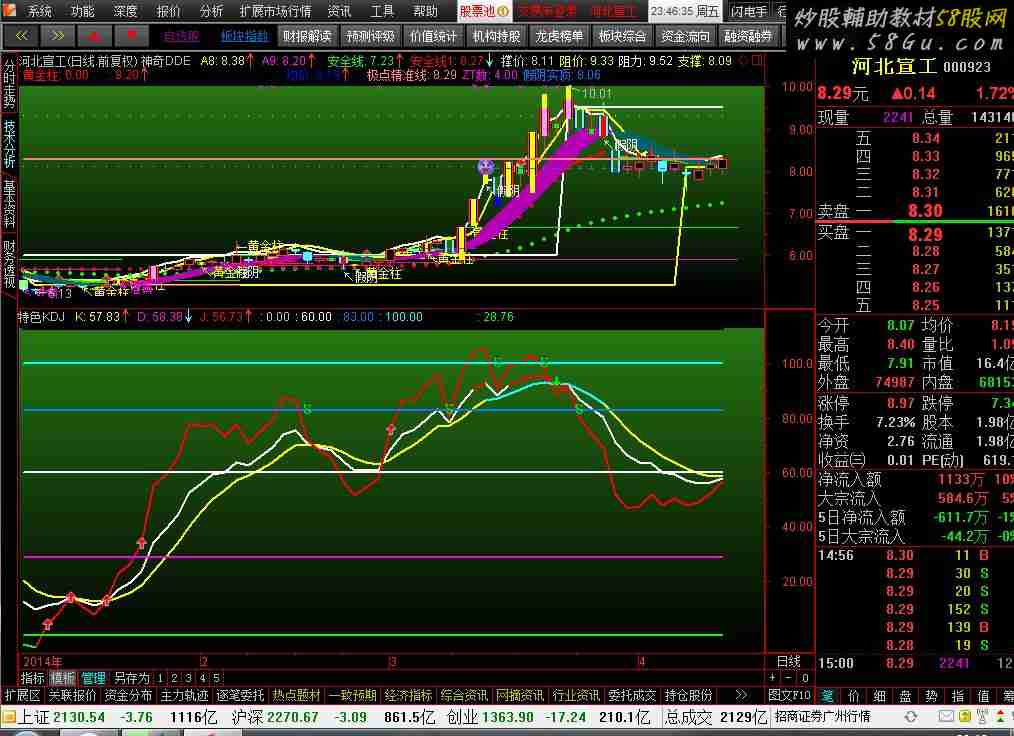Screen dimensions: 1014x736
Task: Open the 功能 menu
Action: 82,11
